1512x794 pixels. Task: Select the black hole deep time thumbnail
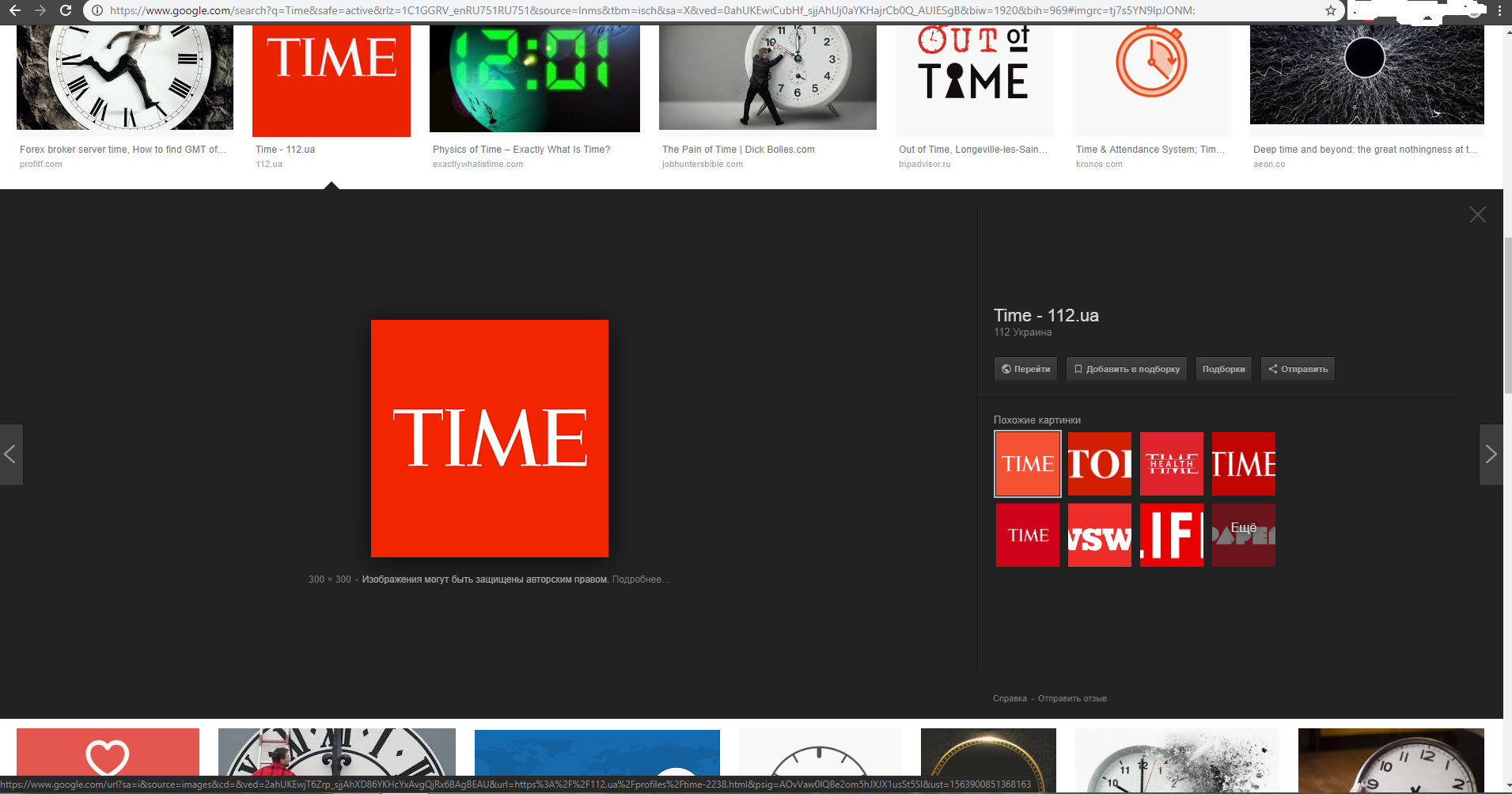coord(1367,74)
